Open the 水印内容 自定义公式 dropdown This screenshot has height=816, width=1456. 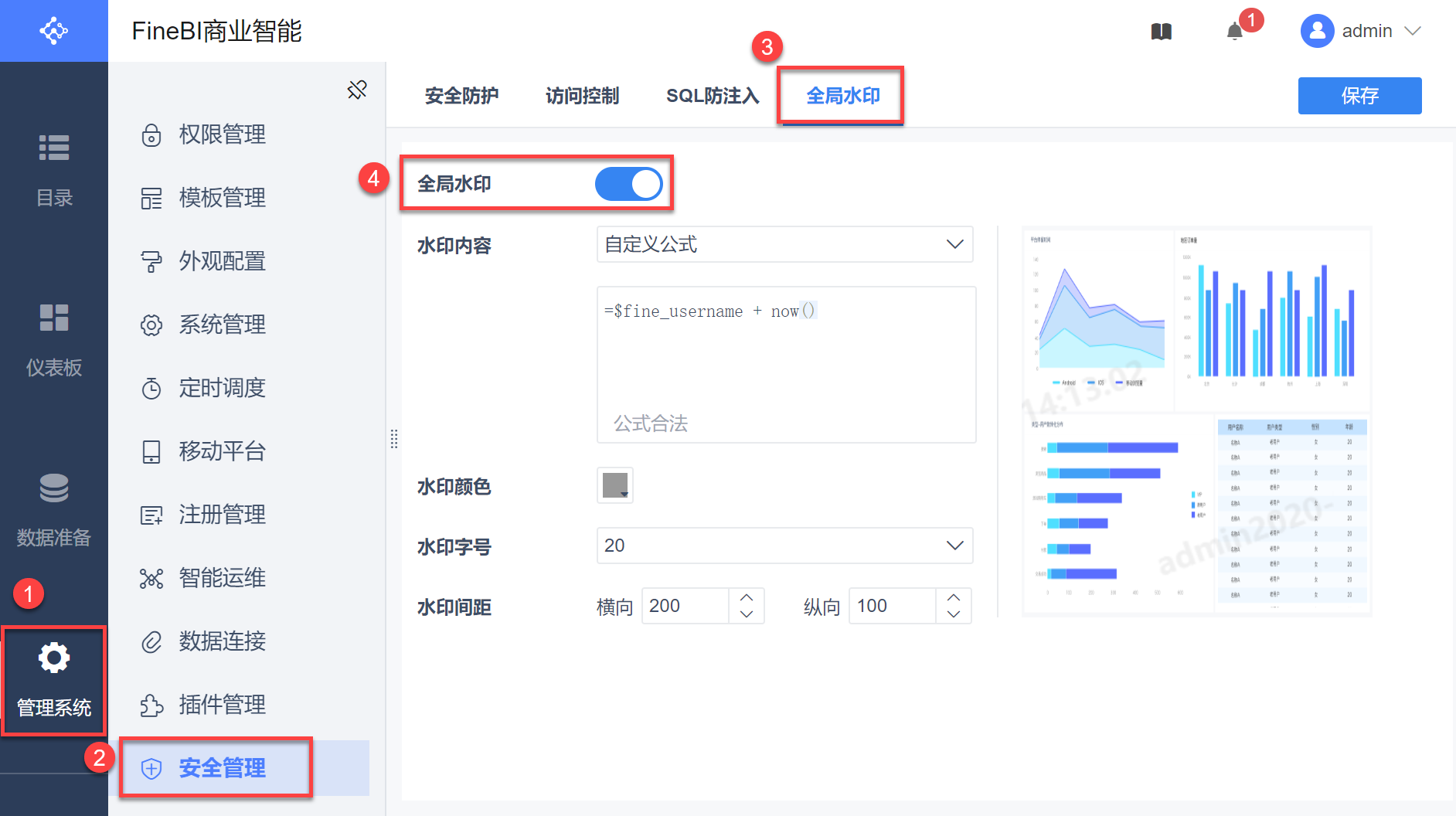(x=784, y=244)
